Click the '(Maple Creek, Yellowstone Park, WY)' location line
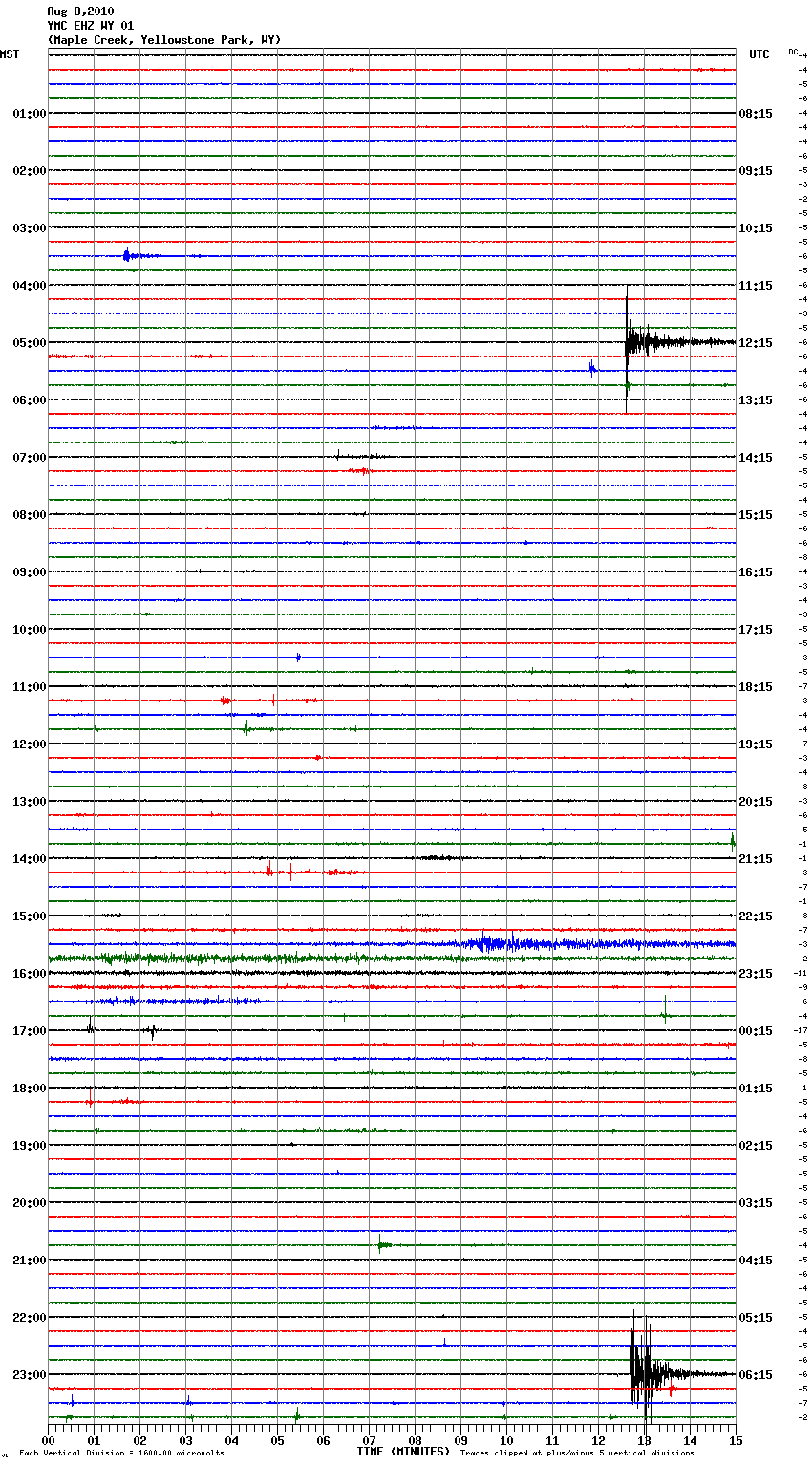The width and height of the screenshot is (812, 1466). (164, 40)
